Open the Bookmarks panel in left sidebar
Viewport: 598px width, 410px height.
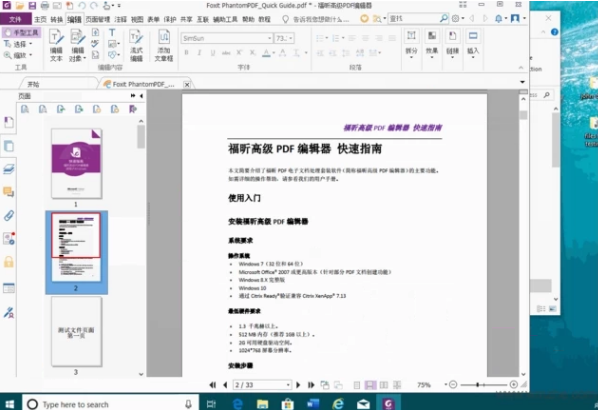pyautogui.click(x=8, y=122)
